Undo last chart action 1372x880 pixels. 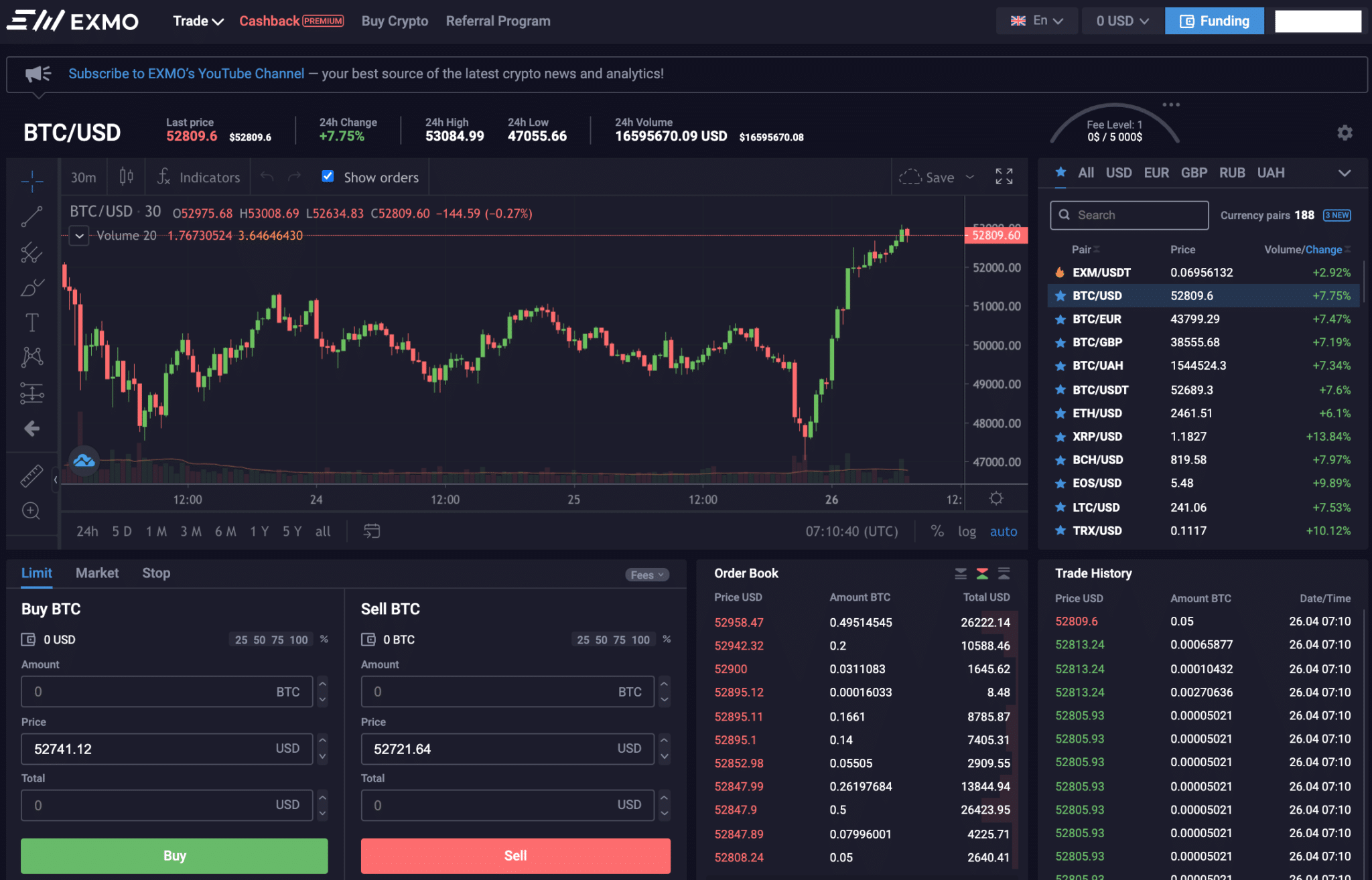click(267, 177)
